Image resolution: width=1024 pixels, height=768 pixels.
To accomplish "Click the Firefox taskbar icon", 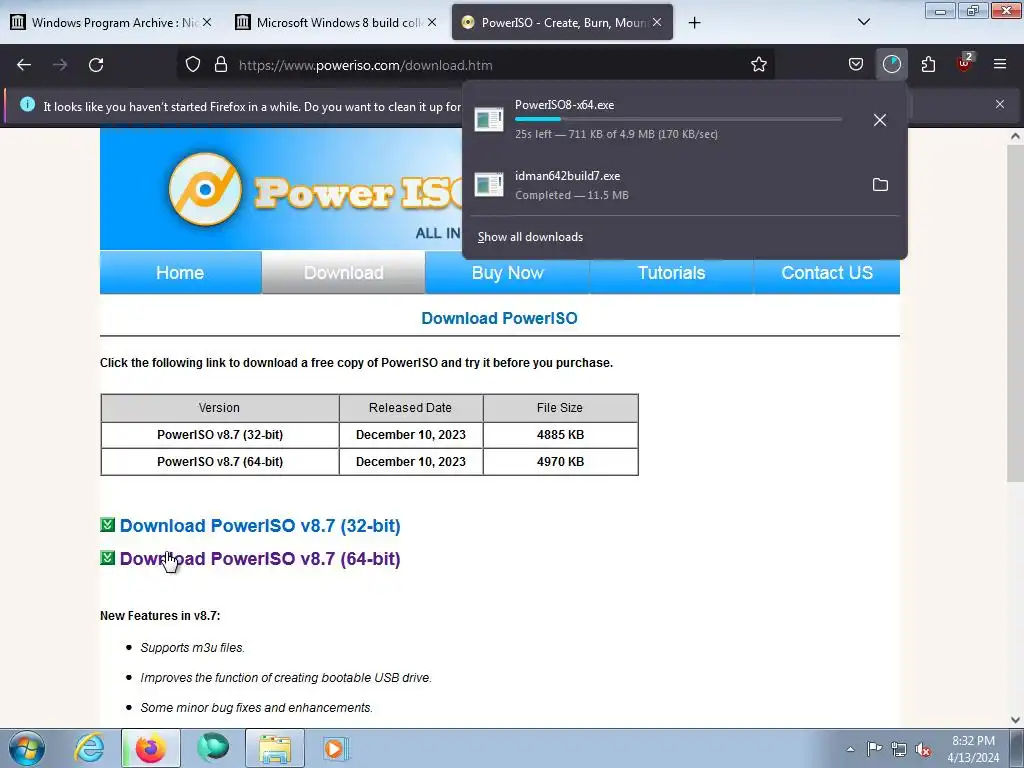I will 151,748.
